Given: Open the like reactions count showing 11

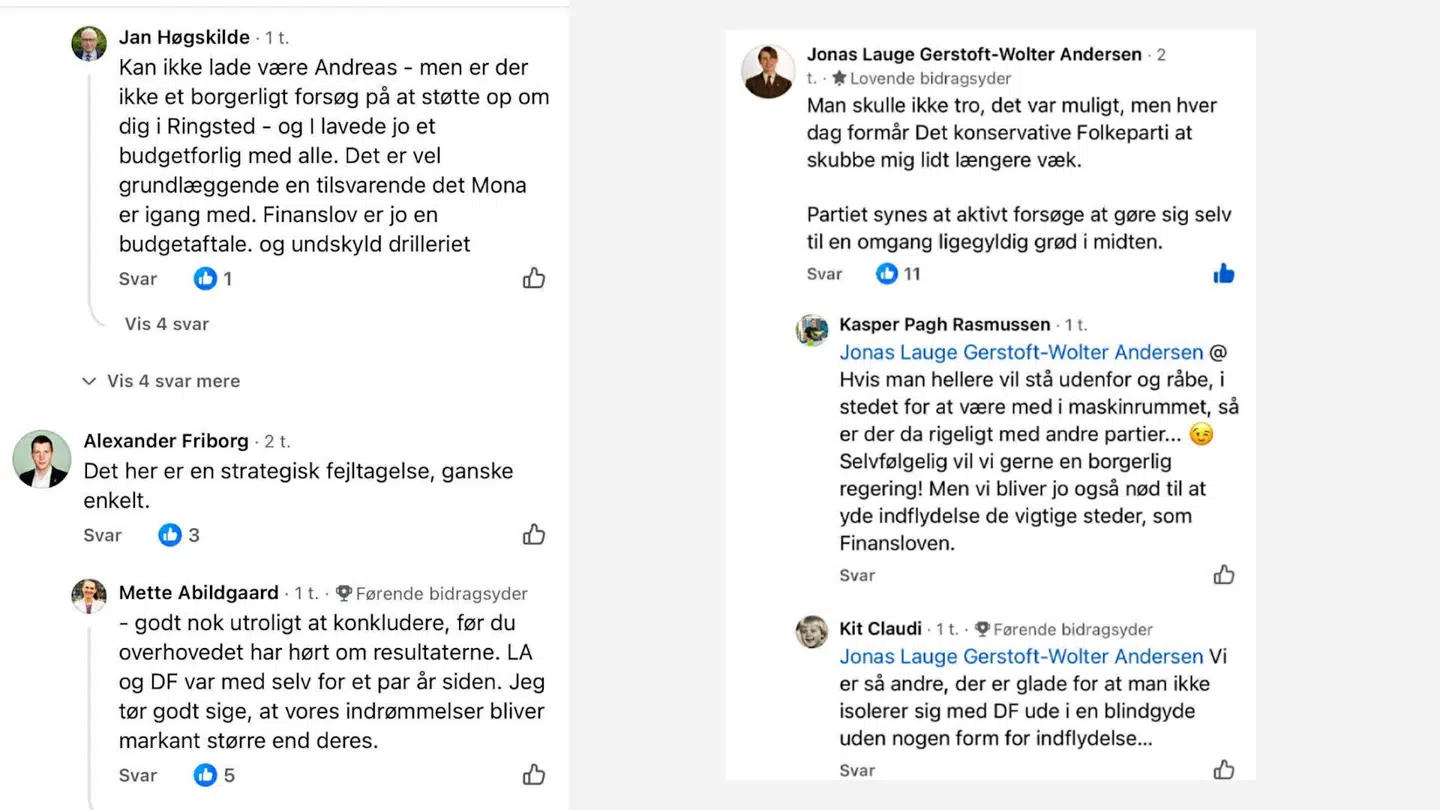Looking at the screenshot, I should [x=898, y=273].
